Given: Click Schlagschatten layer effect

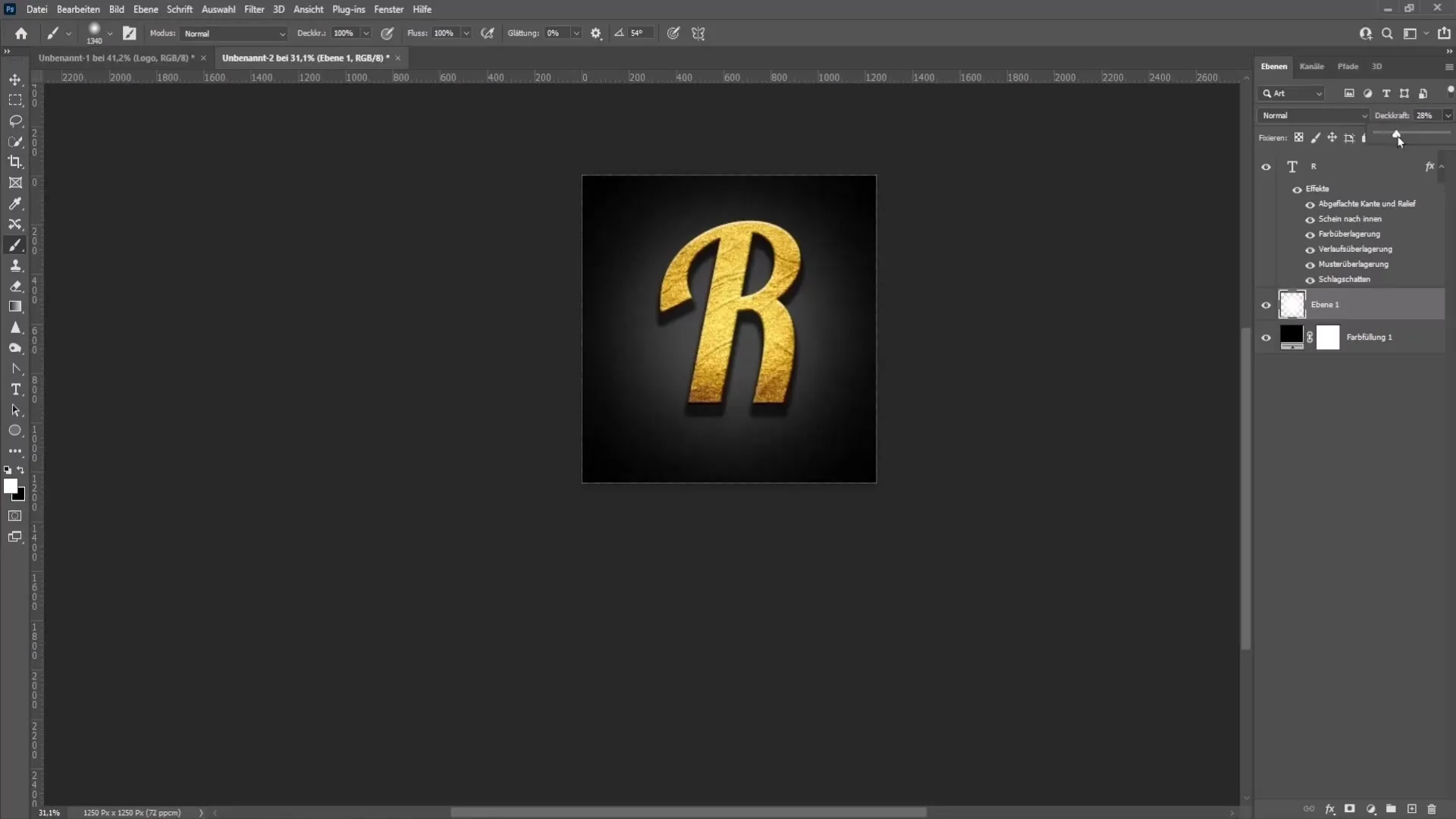Looking at the screenshot, I should pyautogui.click(x=1344, y=279).
